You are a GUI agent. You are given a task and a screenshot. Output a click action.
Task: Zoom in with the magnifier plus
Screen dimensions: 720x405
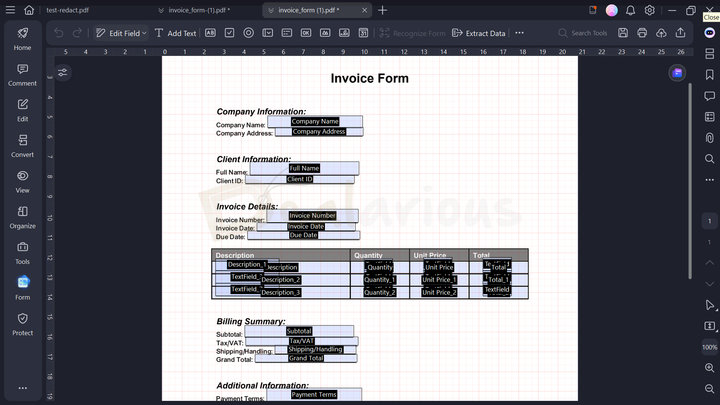pos(709,368)
